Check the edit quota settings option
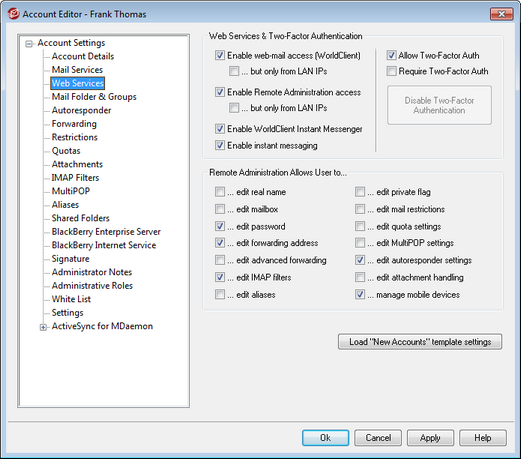Image resolution: width=521 pixels, height=459 pixels. coord(360,226)
